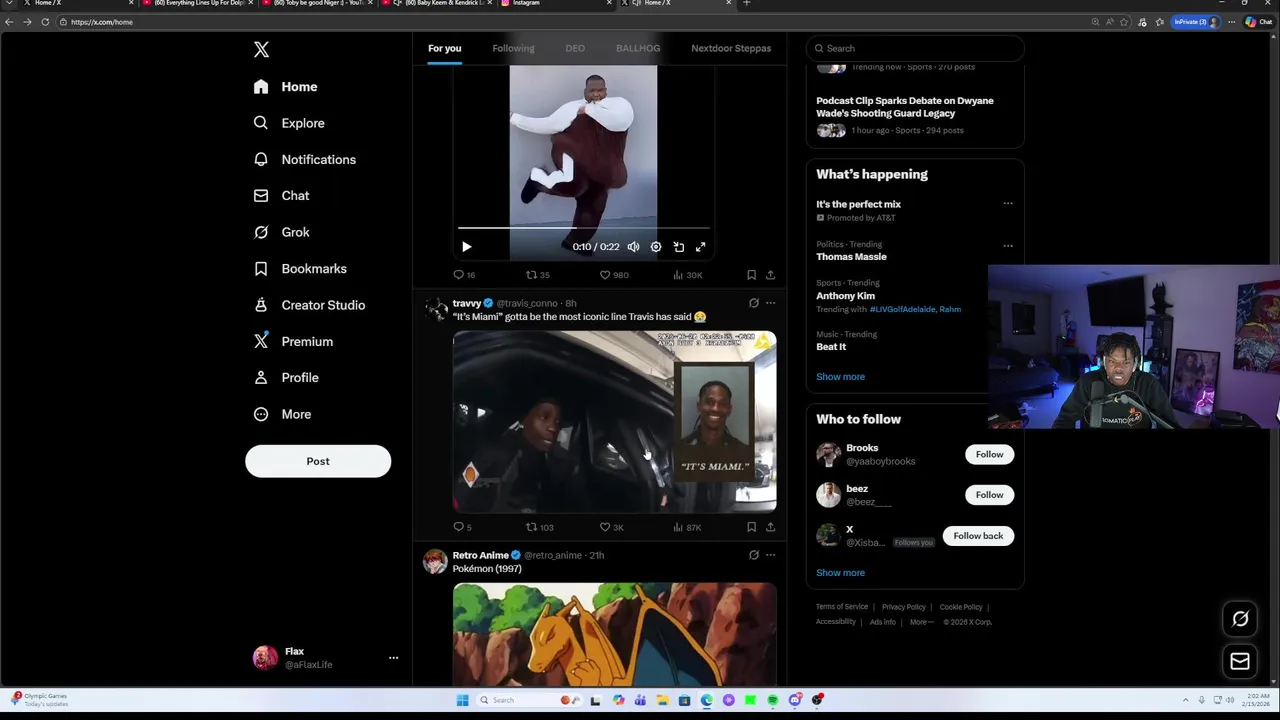Open account menu dots next to Flax
The image size is (1280, 720).
[393, 658]
